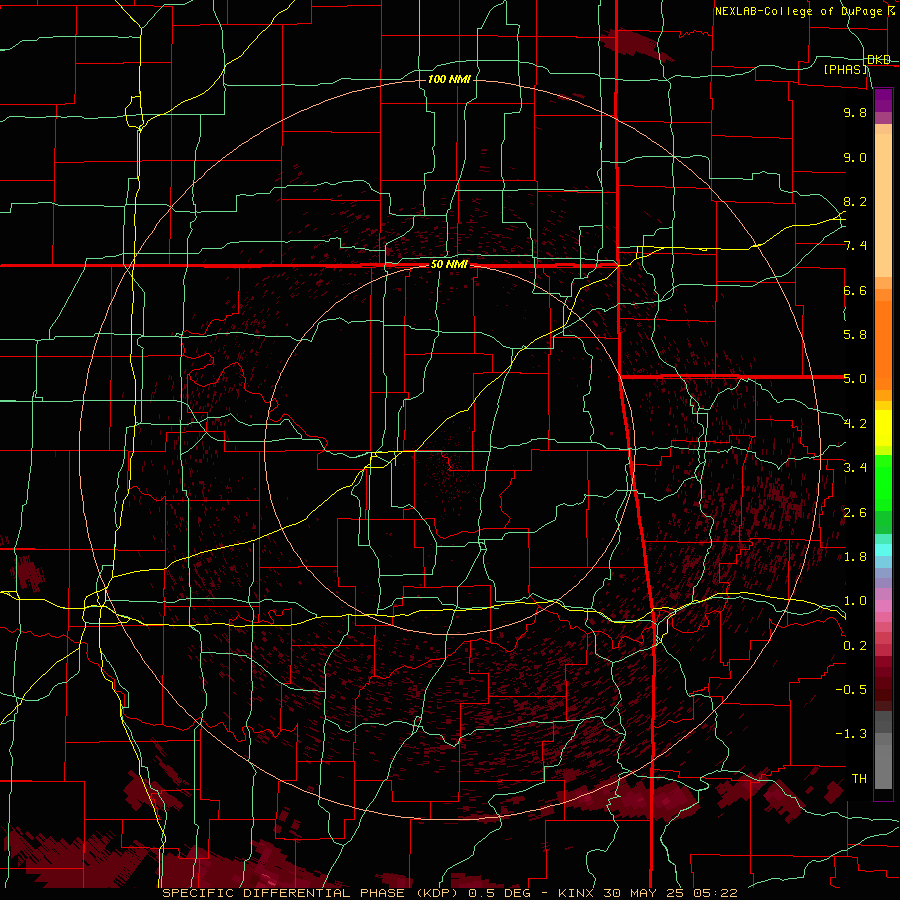Click the 100 NMI range ring label
Screen dimensions: 900x900
449,79
